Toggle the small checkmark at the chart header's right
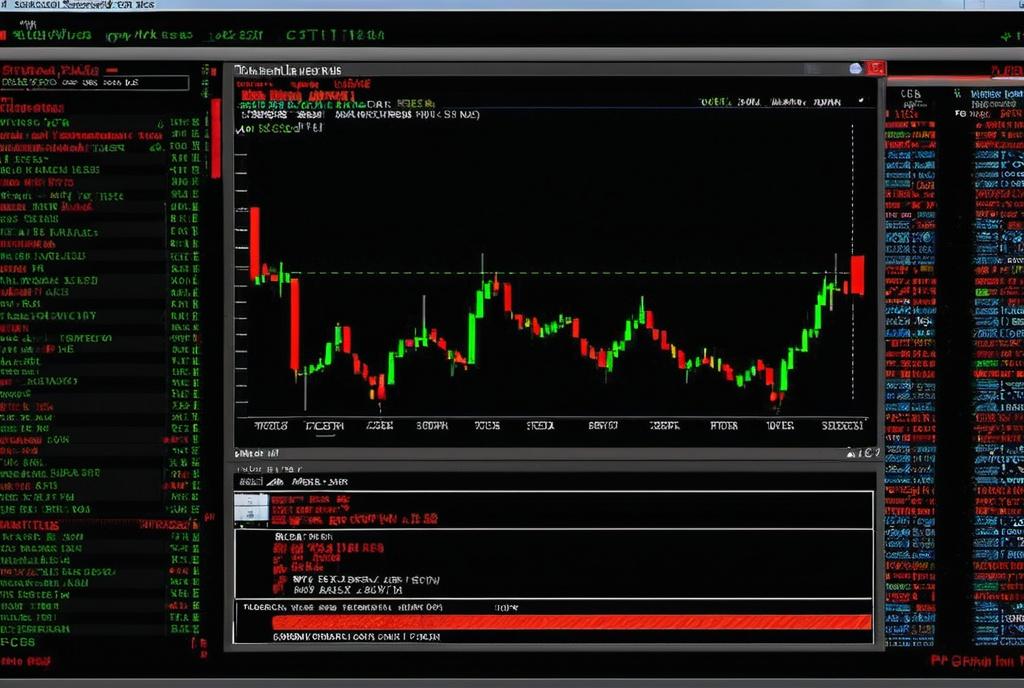This screenshot has width=1024, height=688. tap(861, 101)
